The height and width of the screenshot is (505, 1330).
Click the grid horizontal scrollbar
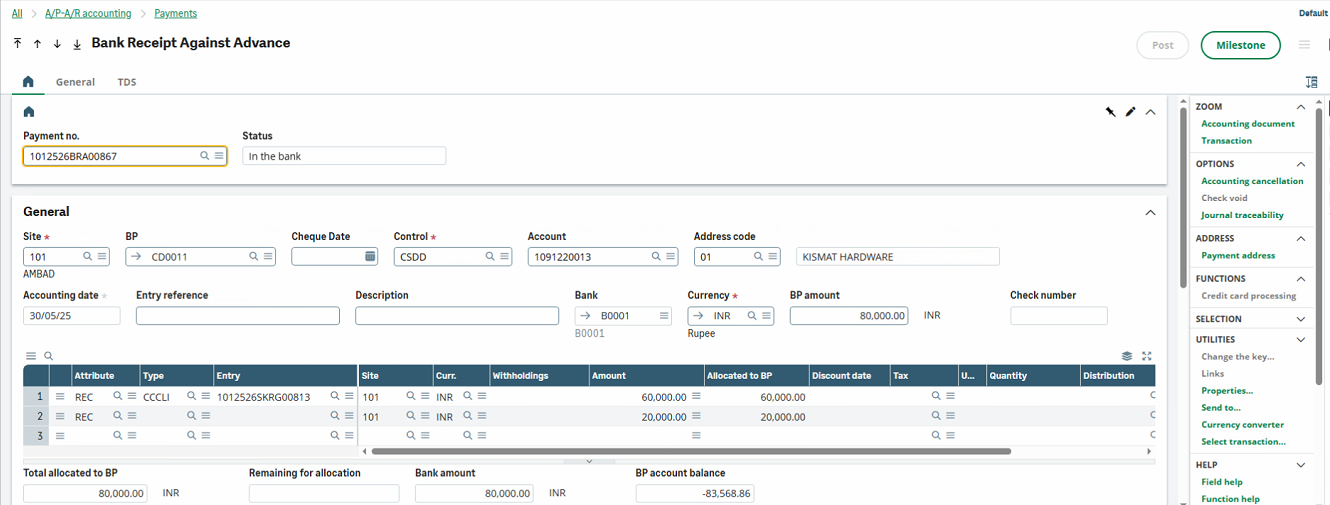(700, 452)
